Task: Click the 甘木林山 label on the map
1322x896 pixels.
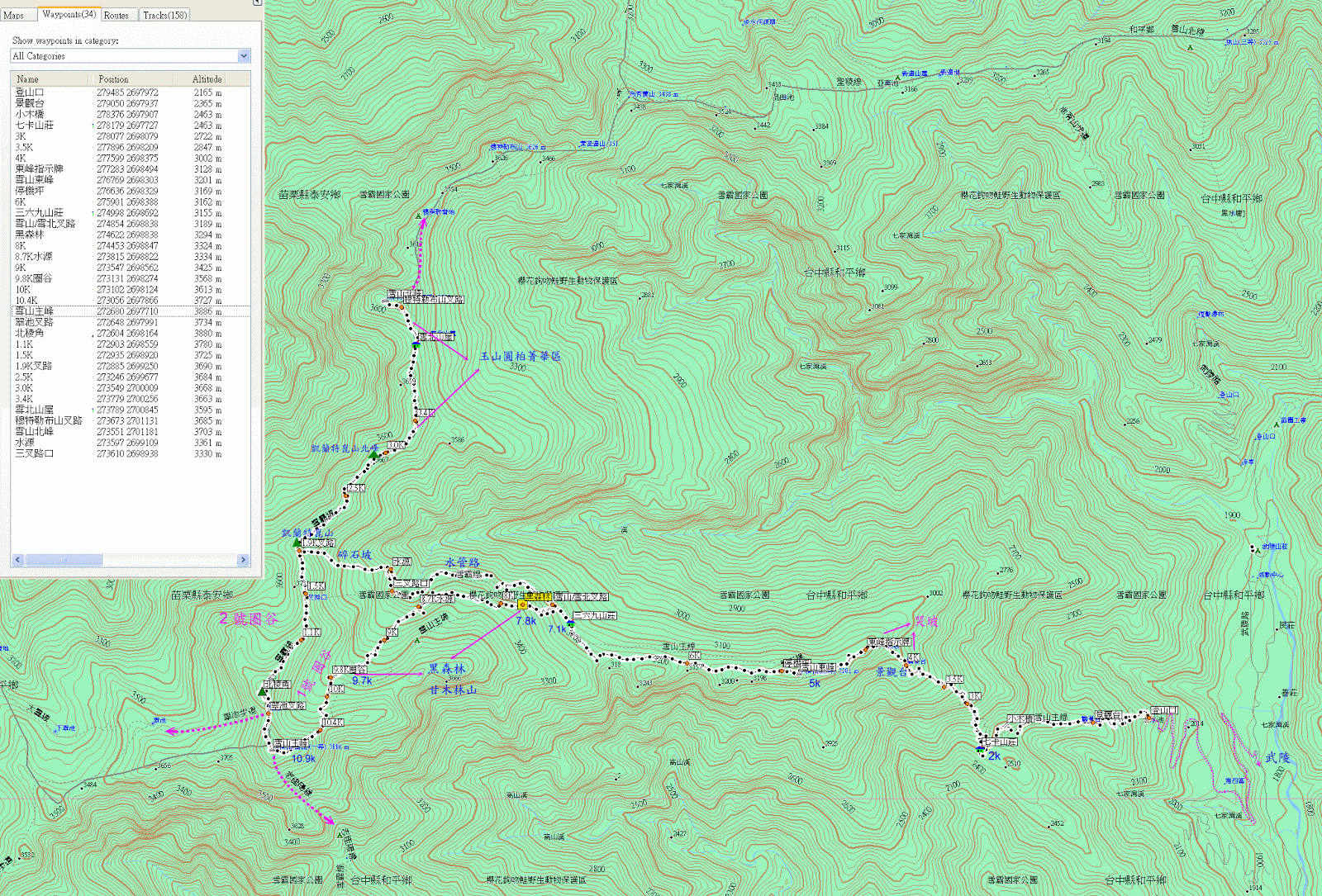Action: [x=453, y=690]
